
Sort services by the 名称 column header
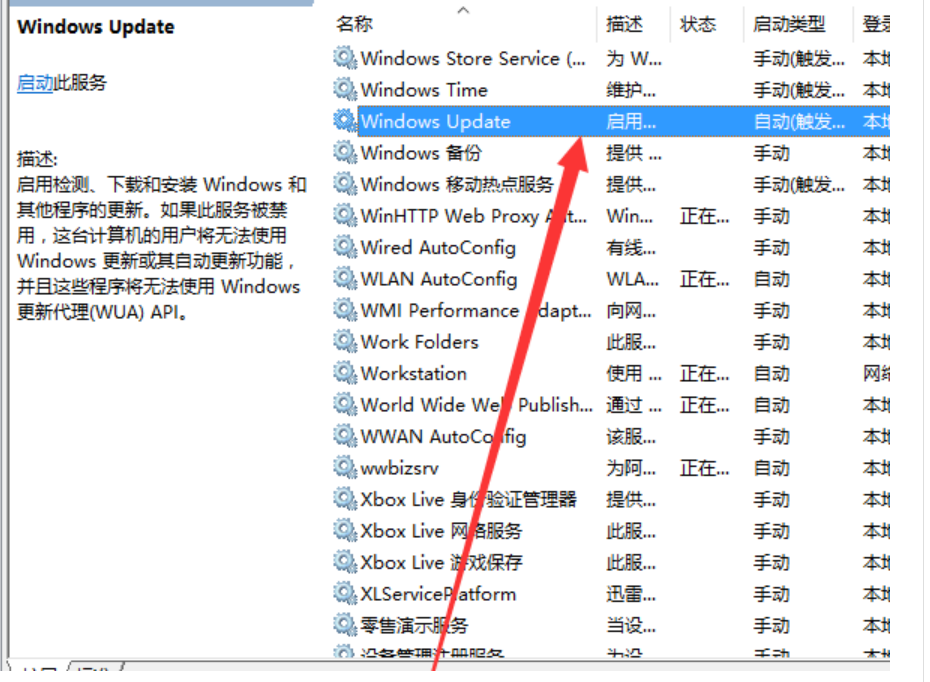[x=355, y=24]
